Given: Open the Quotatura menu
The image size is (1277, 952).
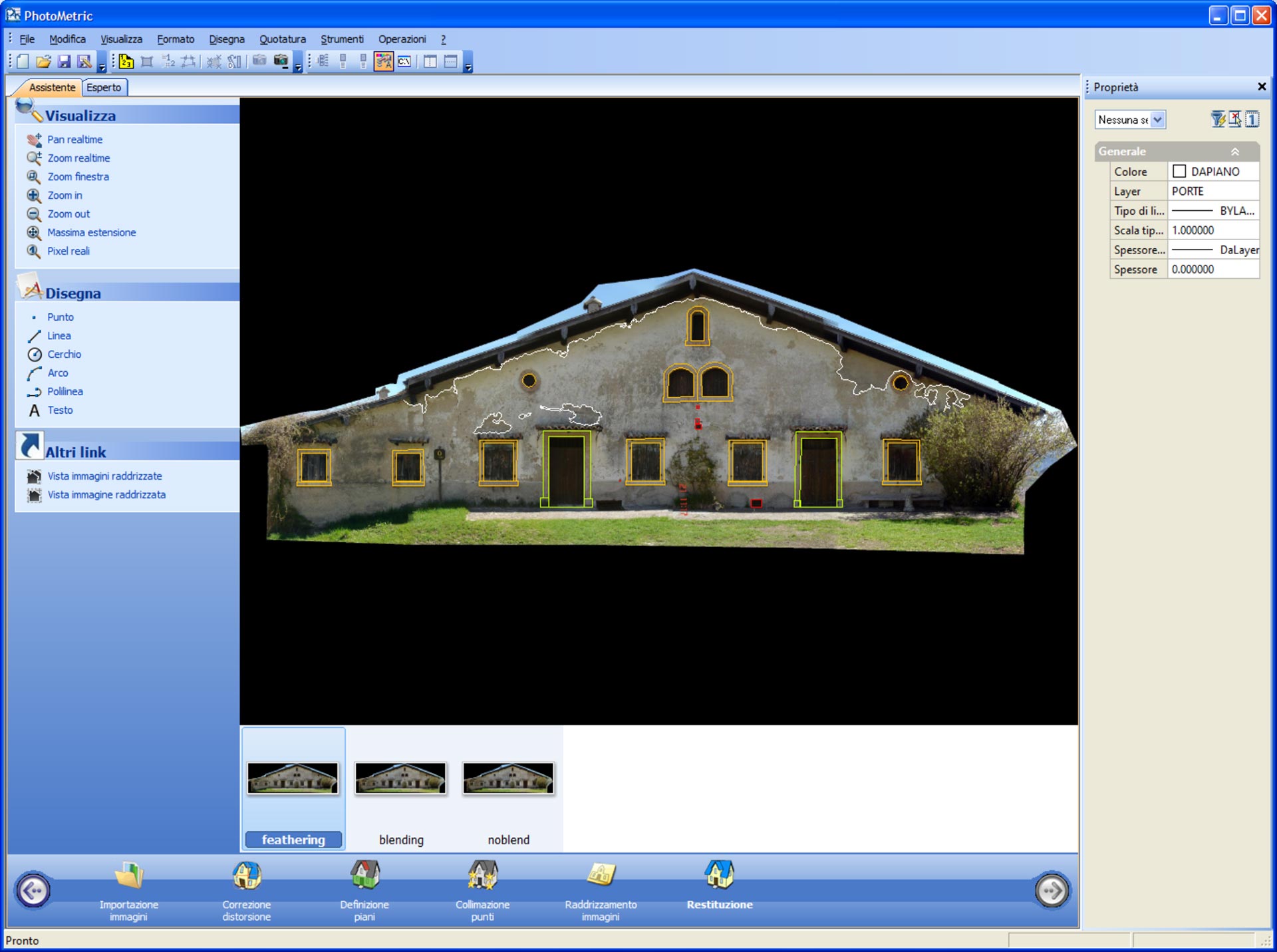Looking at the screenshot, I should [x=283, y=39].
